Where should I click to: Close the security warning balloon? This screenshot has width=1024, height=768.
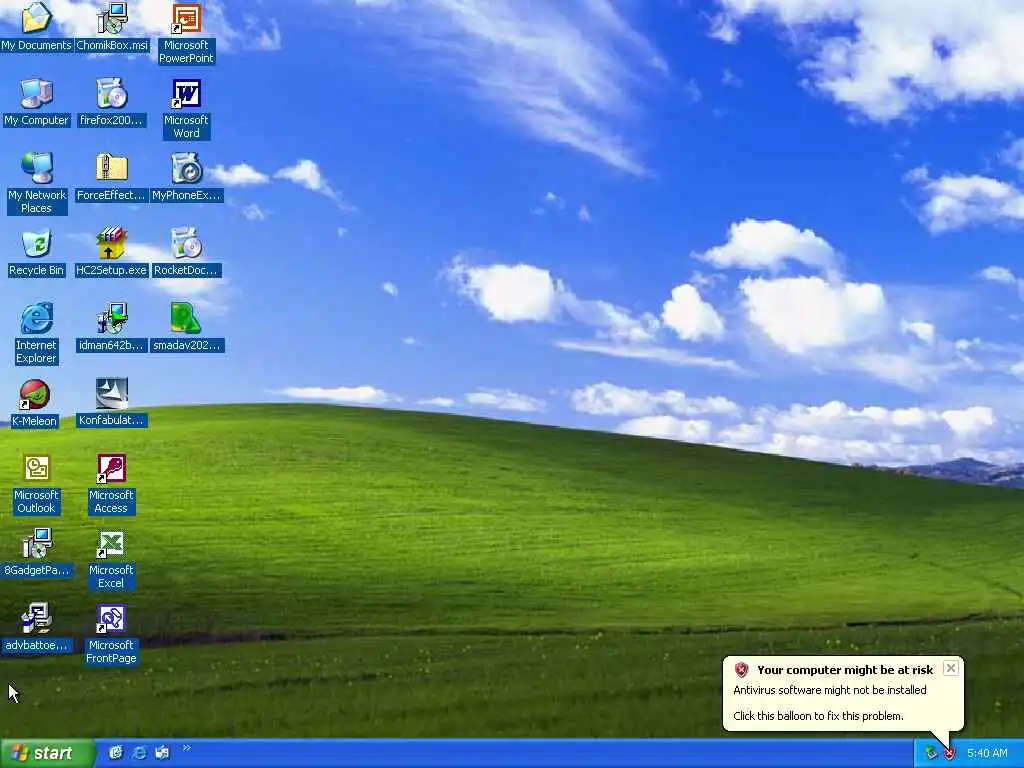tap(951, 668)
